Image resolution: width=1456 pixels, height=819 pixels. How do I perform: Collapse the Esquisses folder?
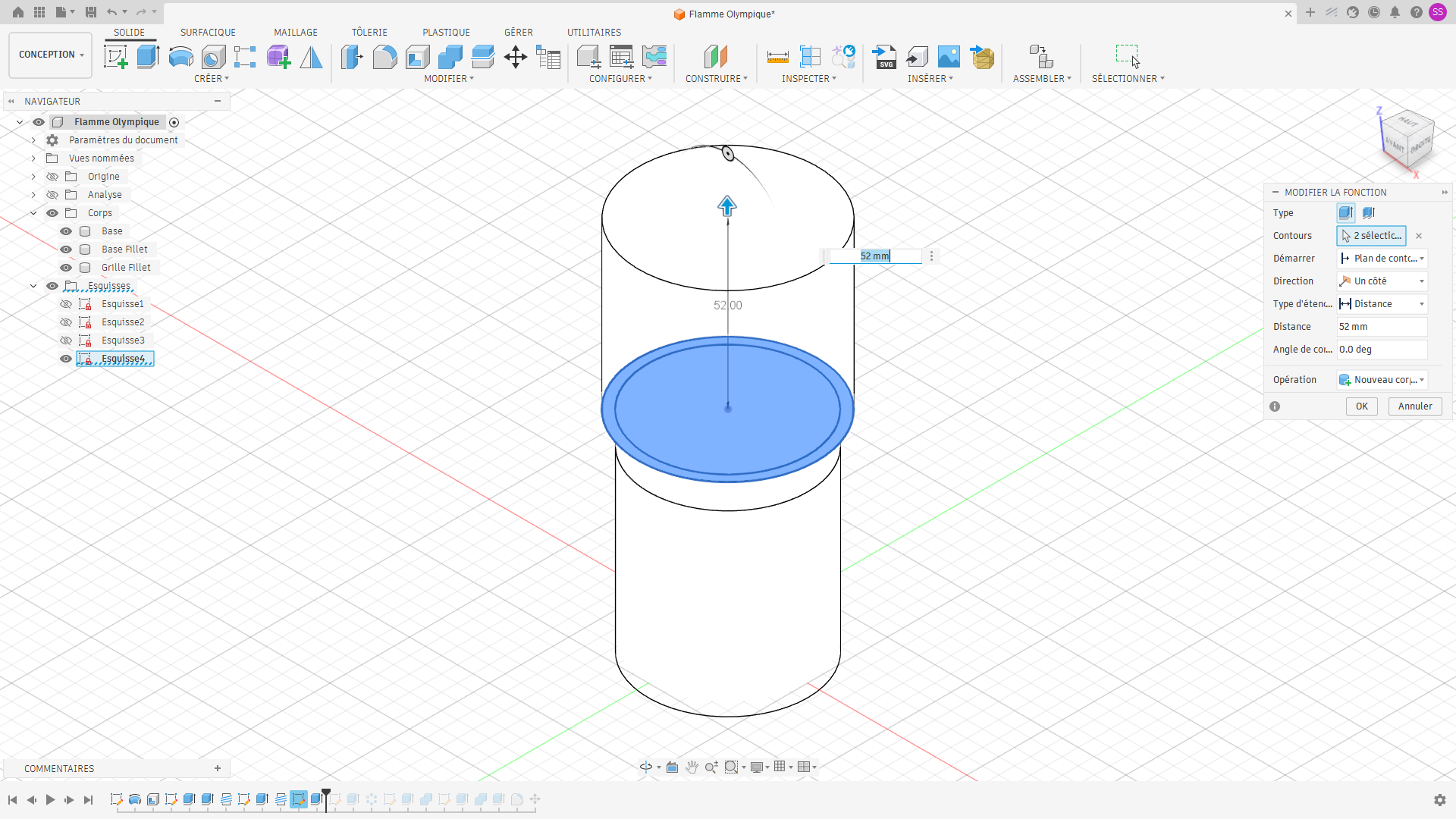[x=33, y=286]
